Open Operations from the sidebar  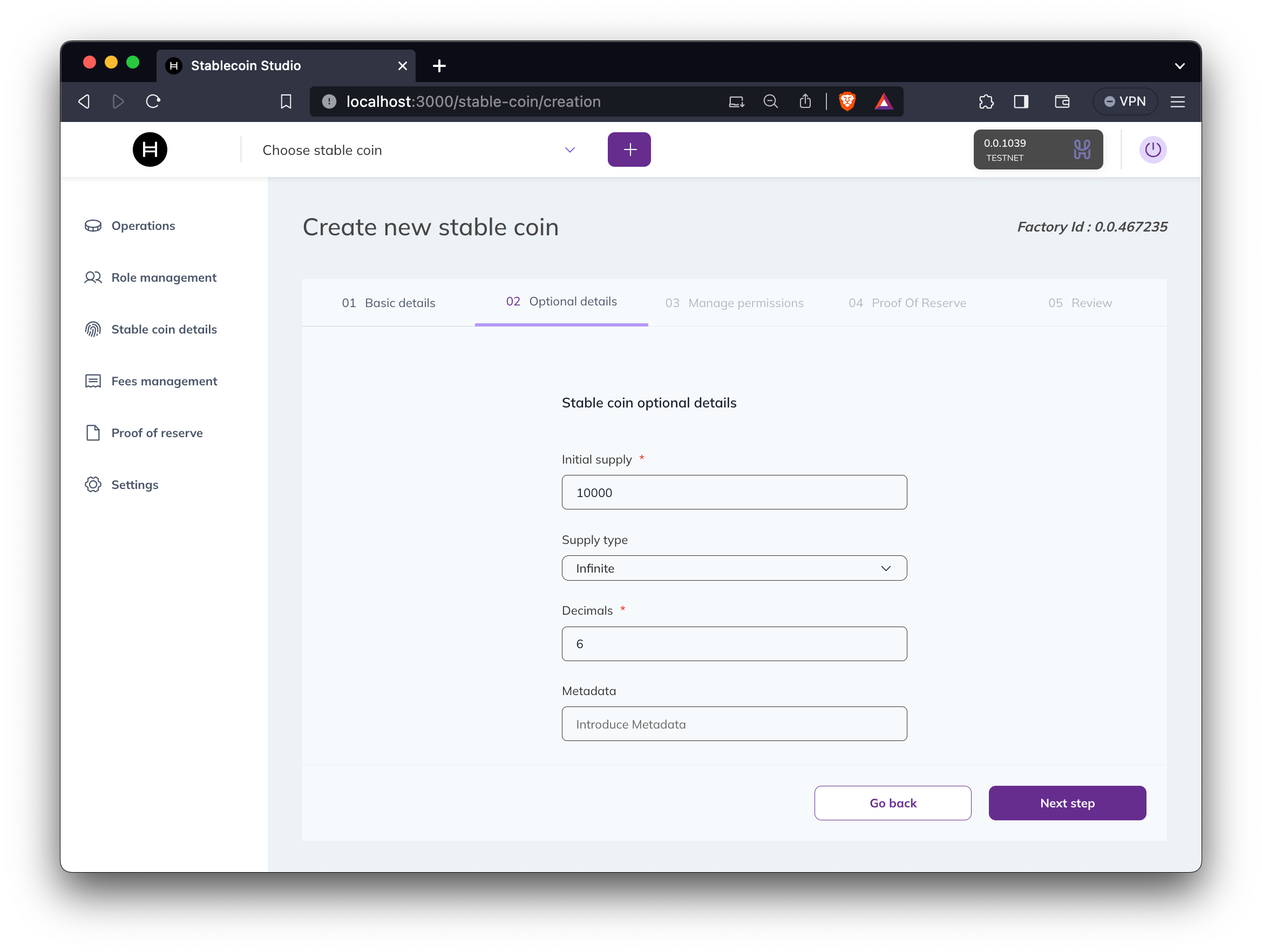coord(143,226)
